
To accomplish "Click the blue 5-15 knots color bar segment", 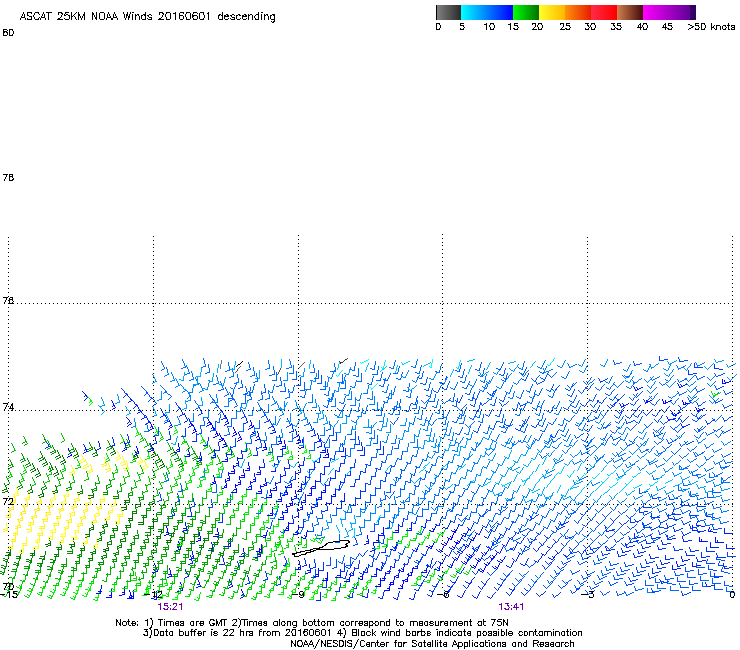I will tap(487, 12).
